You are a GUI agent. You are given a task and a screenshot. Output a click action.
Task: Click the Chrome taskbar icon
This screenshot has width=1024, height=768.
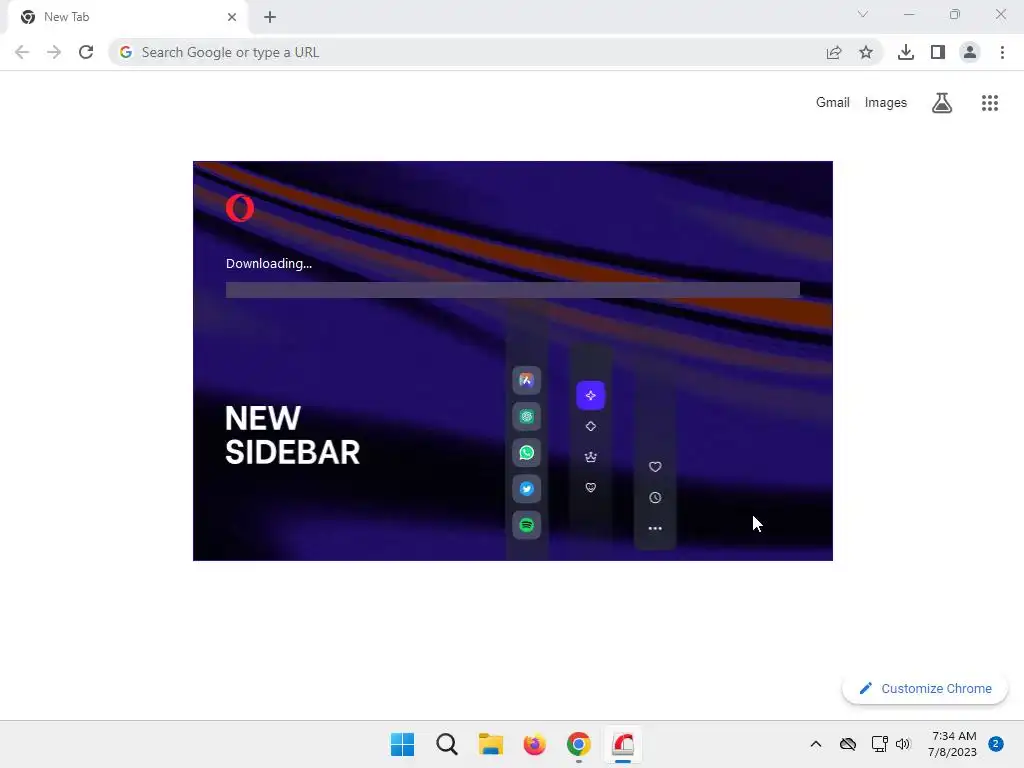point(579,744)
